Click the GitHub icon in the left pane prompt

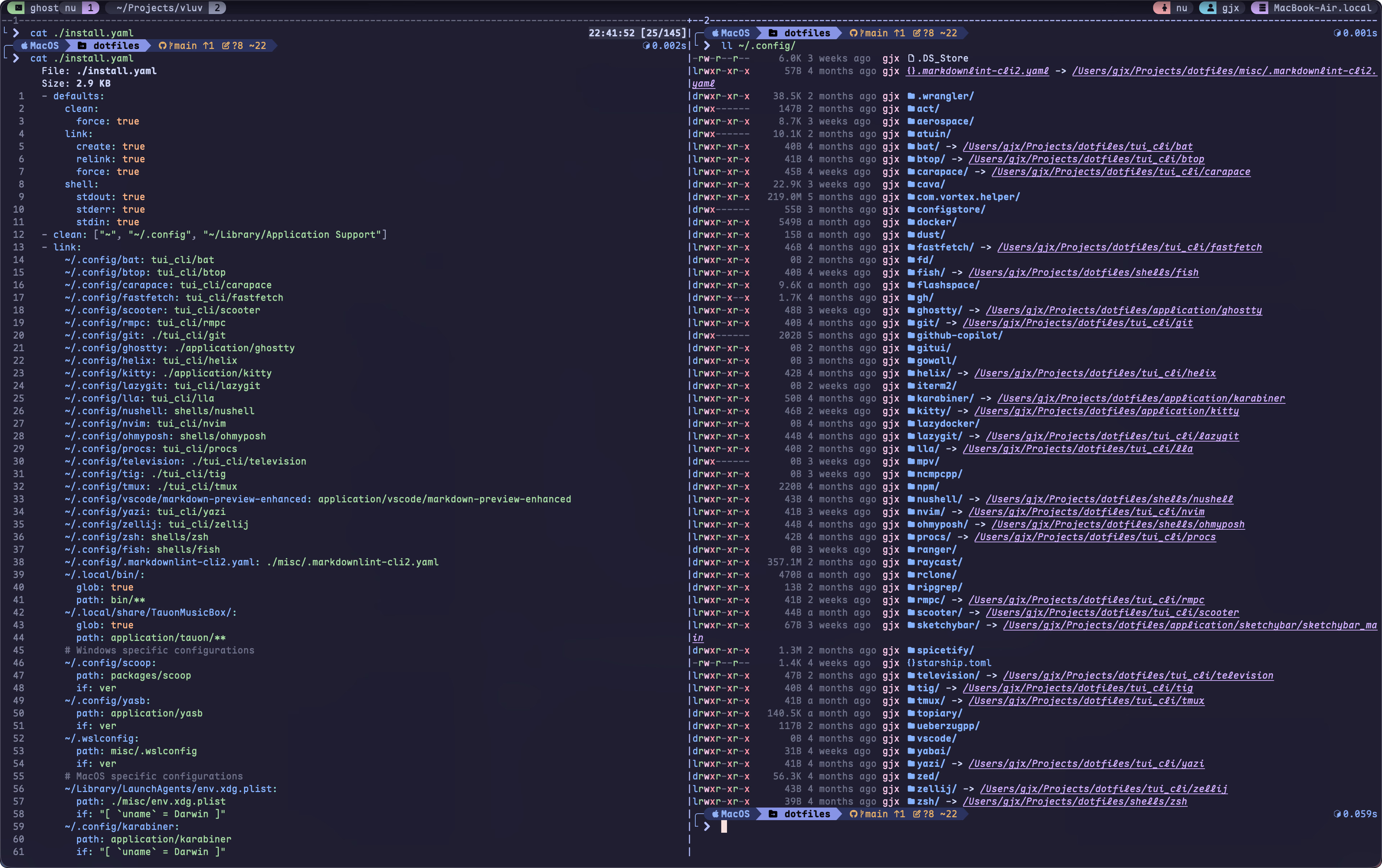click(x=162, y=45)
